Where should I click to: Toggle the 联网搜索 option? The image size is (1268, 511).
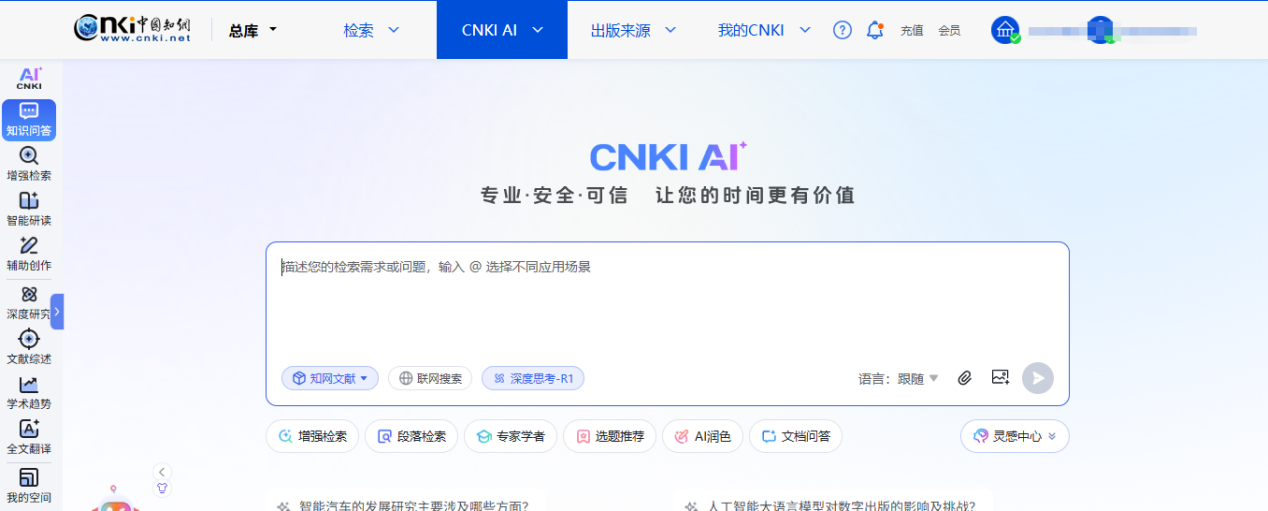click(x=430, y=378)
